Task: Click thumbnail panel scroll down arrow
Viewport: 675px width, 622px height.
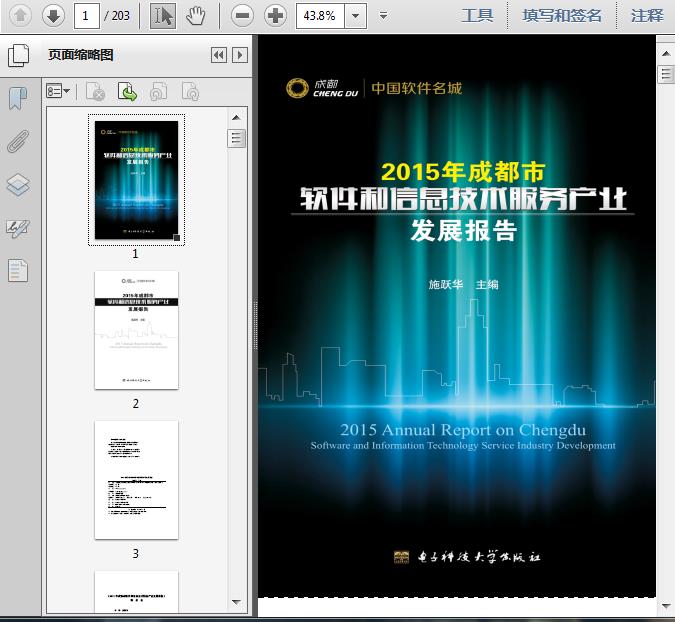Action: click(236, 602)
